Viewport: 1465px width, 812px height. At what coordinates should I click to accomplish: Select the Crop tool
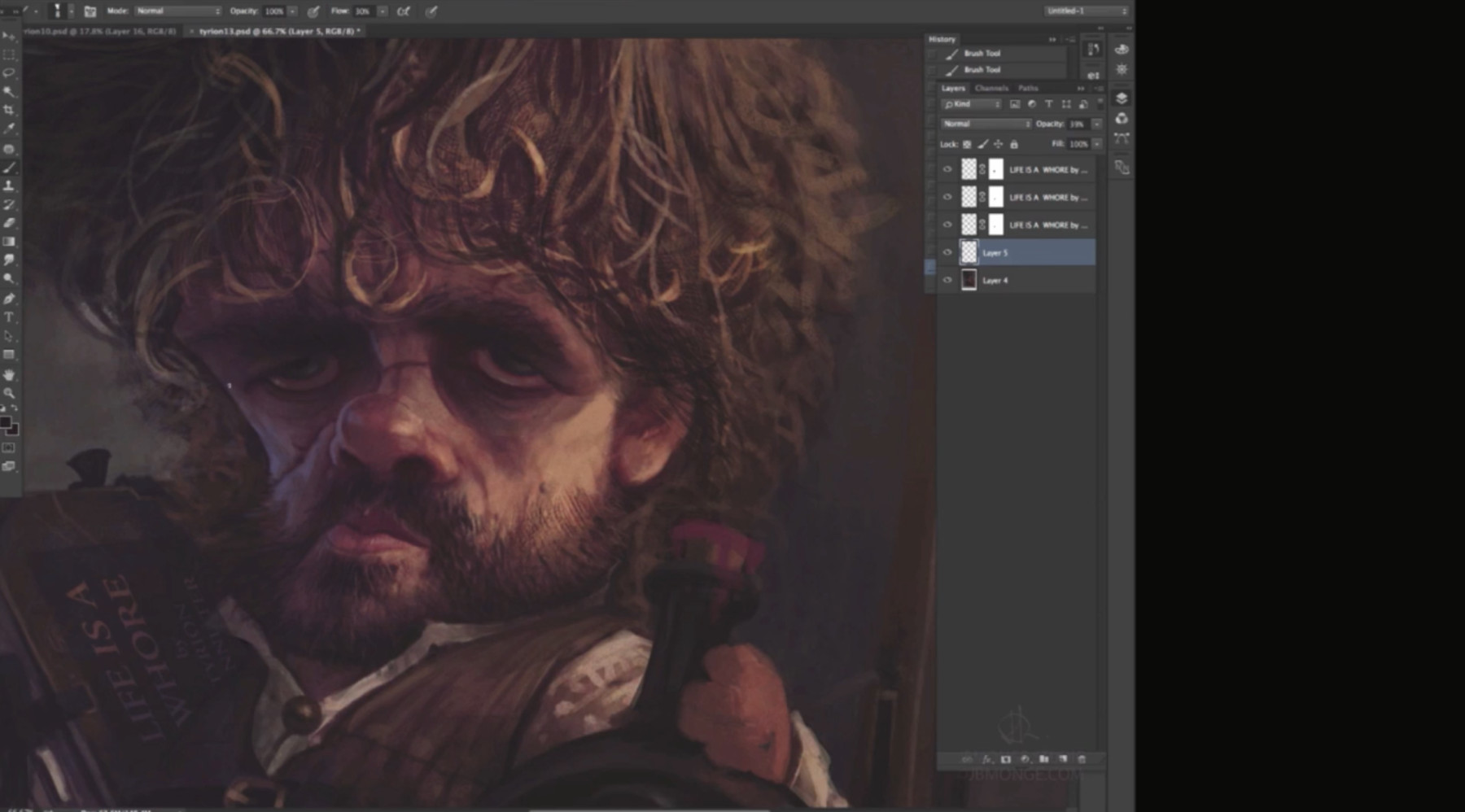[x=9, y=110]
